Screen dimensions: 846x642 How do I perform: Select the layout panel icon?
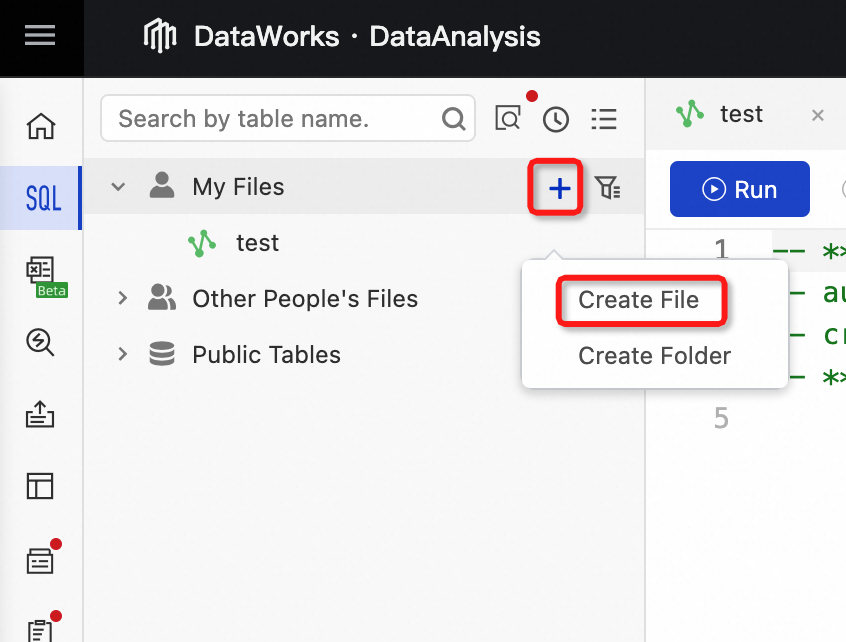pyautogui.click(x=40, y=486)
